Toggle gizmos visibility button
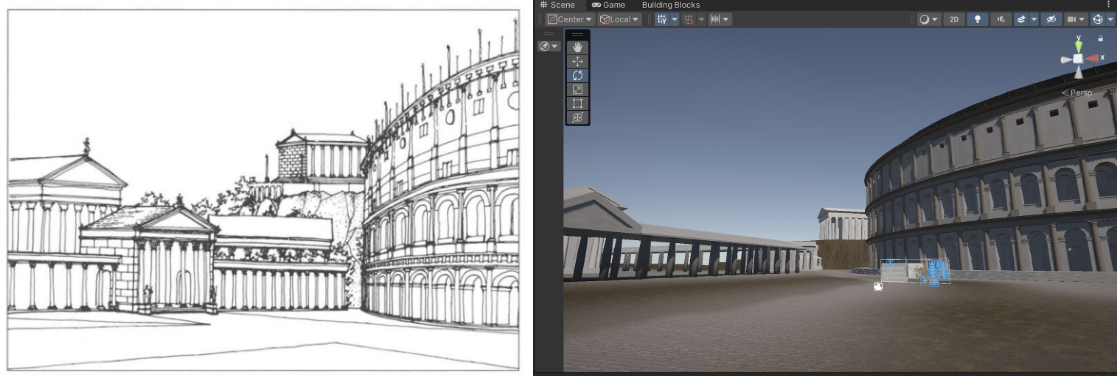This screenshot has height=376, width=1117. [x=1097, y=19]
